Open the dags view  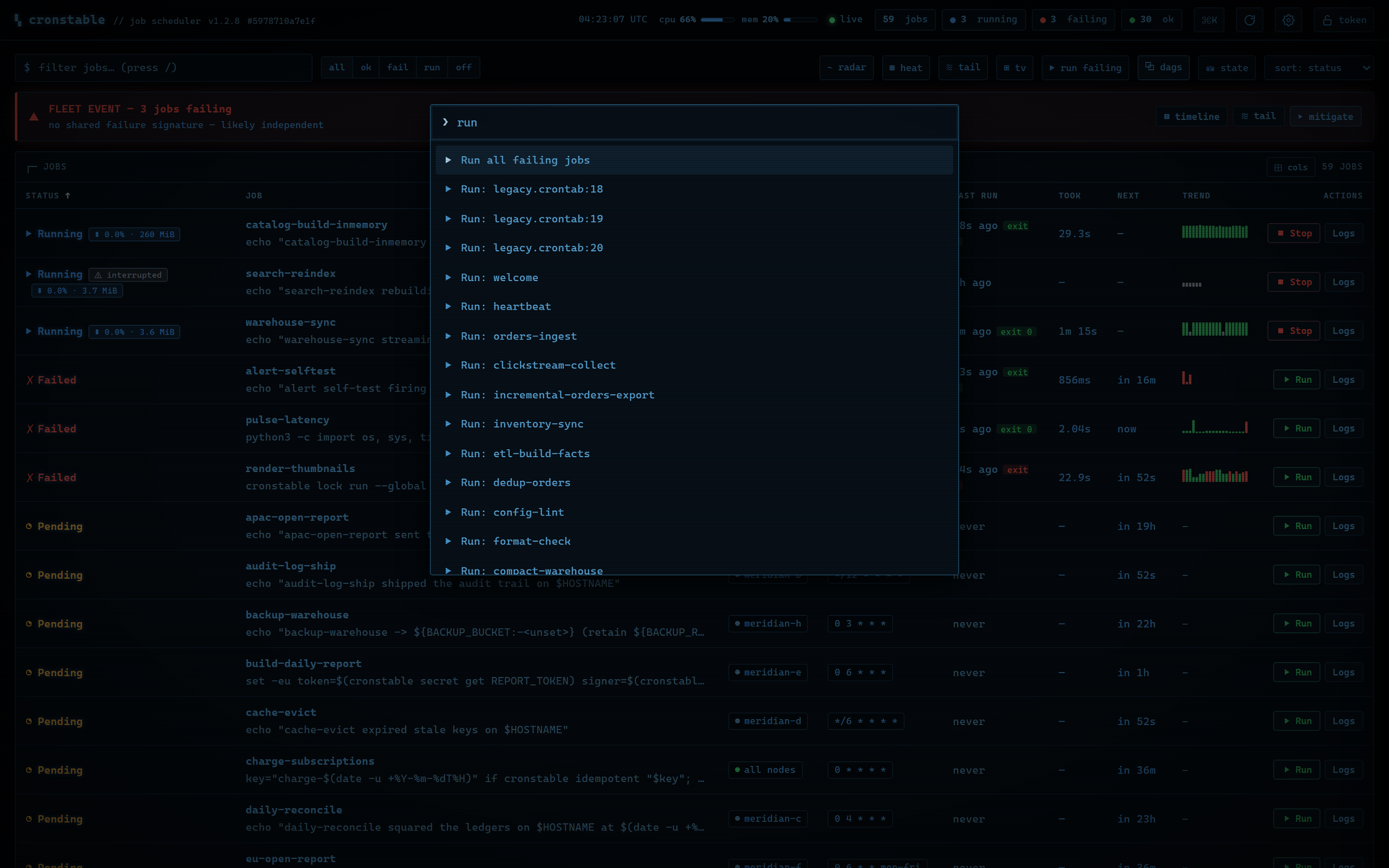click(x=1163, y=68)
